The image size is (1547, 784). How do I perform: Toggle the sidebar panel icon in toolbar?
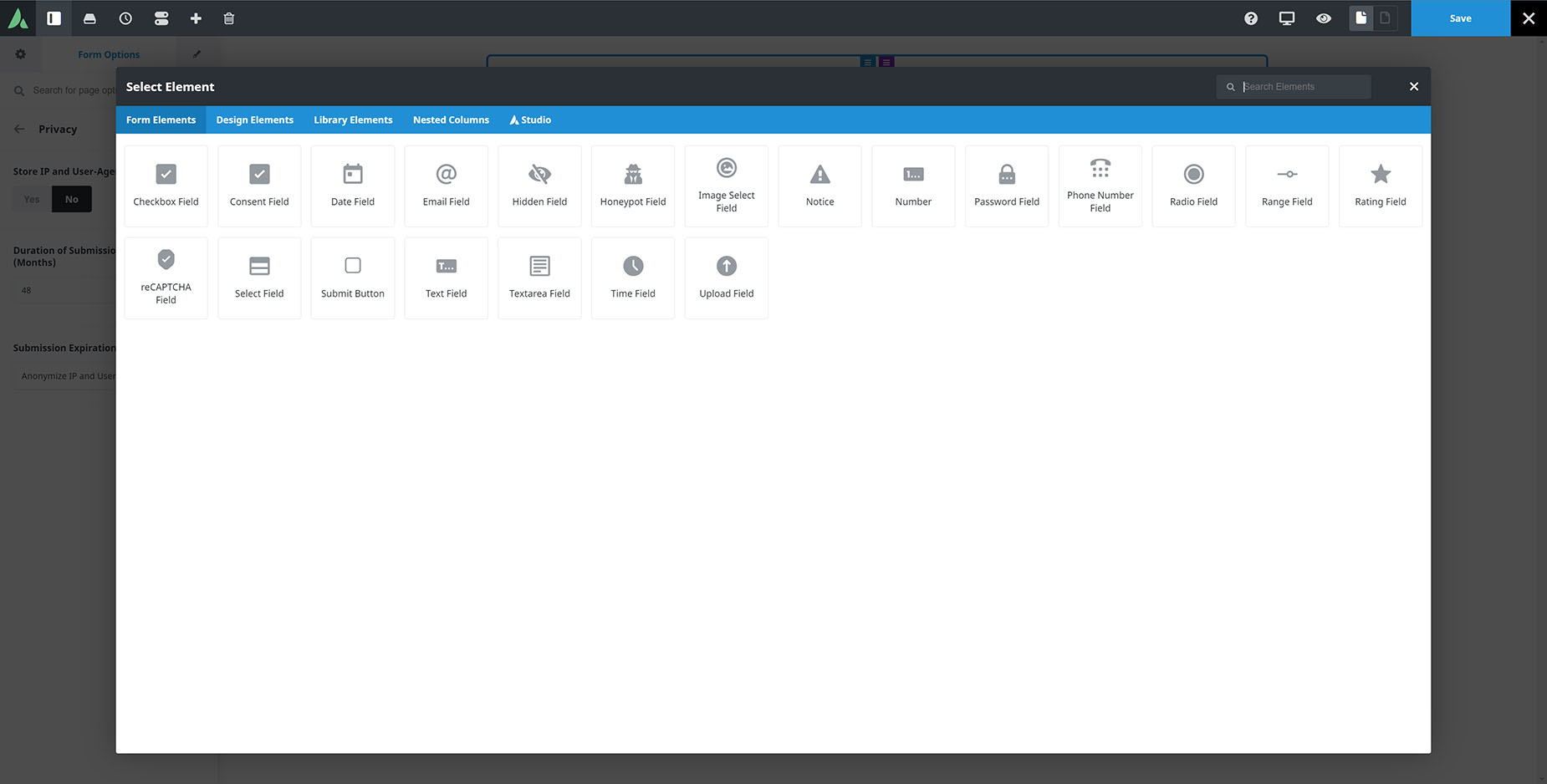tap(54, 18)
